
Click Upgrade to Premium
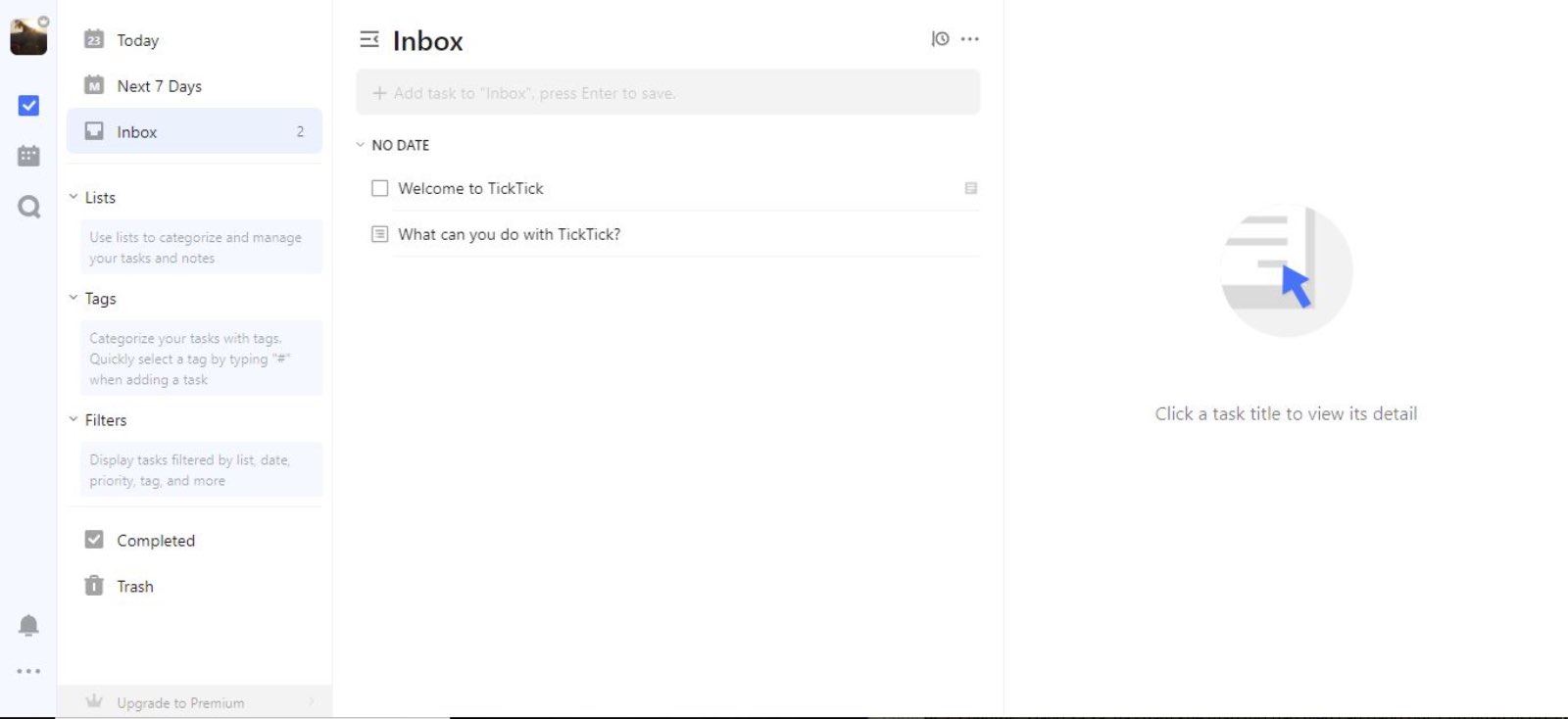(x=194, y=702)
